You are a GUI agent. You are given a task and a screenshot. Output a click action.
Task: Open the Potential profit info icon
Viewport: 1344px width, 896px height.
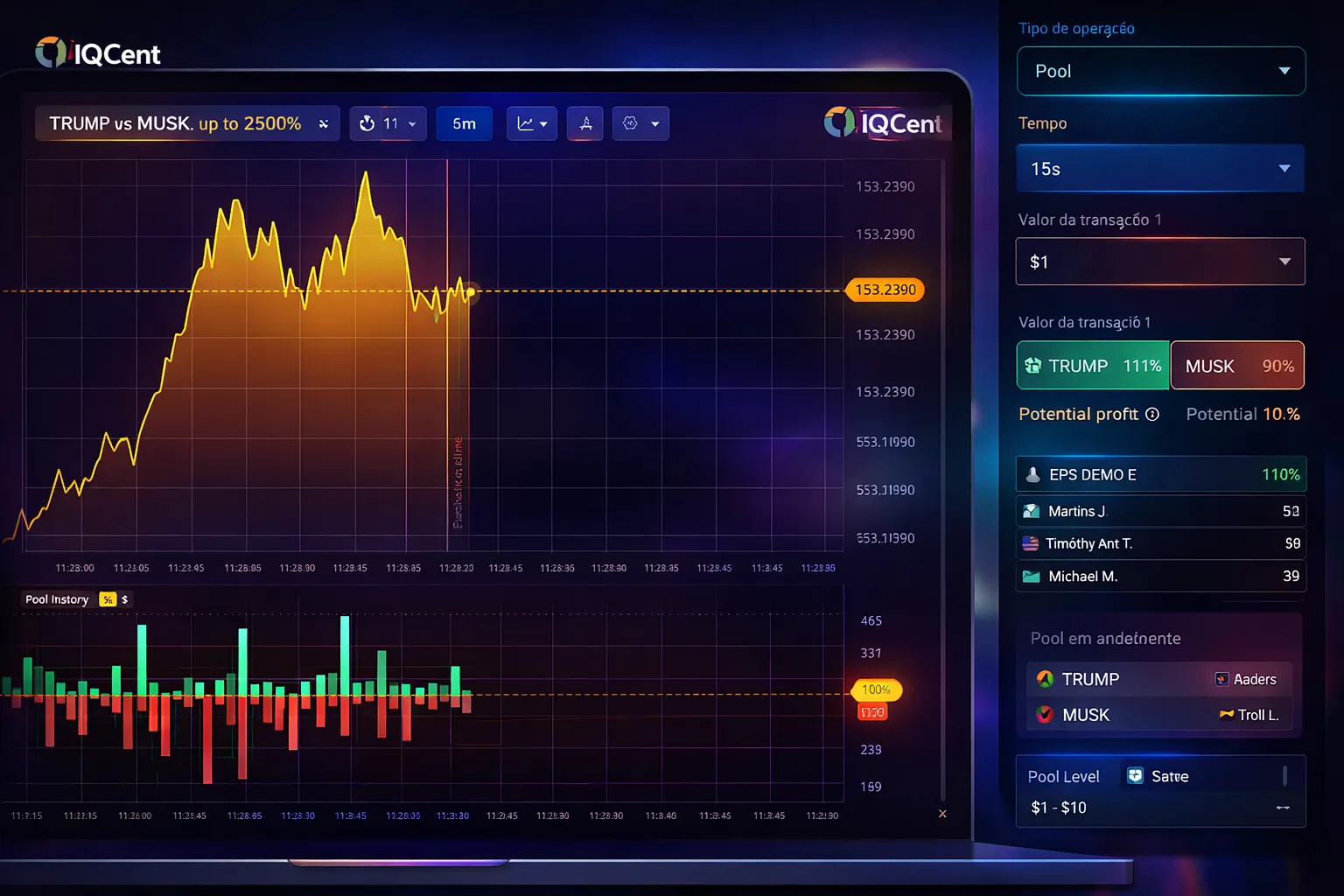(x=1152, y=415)
